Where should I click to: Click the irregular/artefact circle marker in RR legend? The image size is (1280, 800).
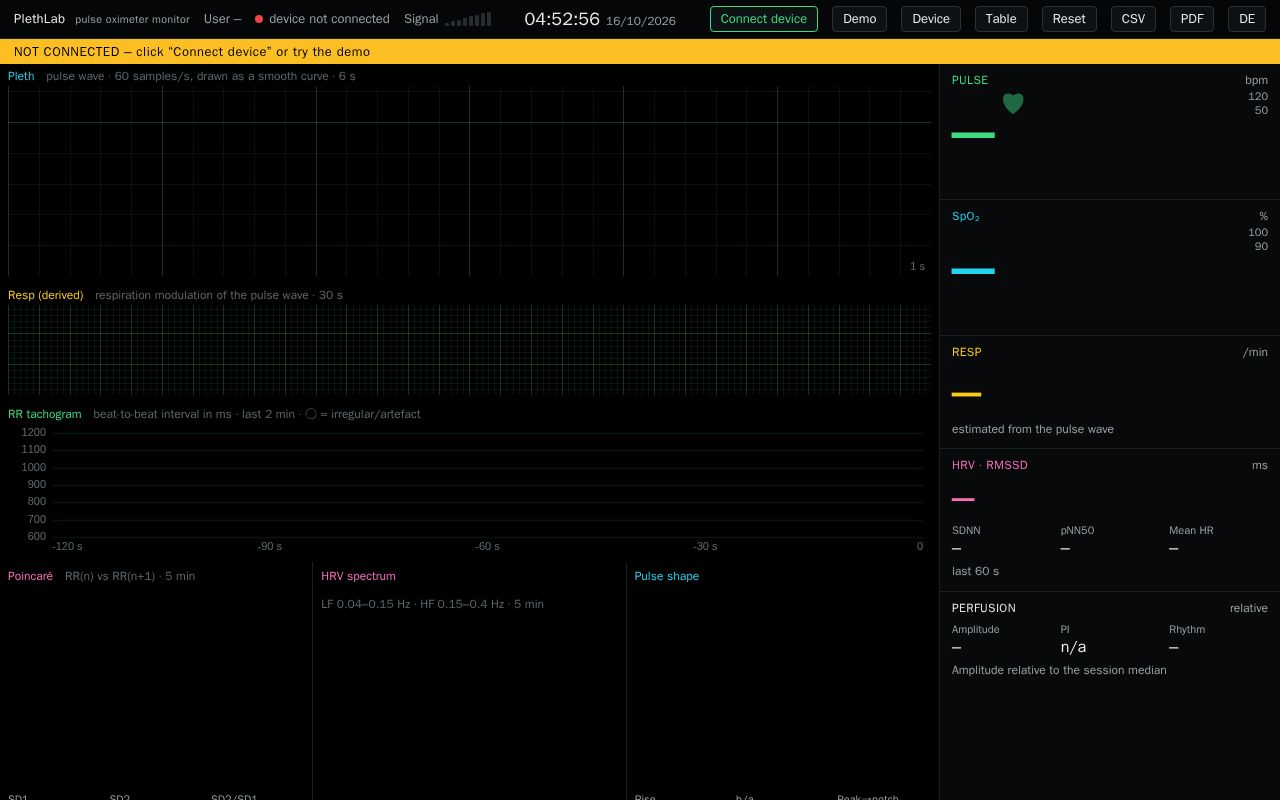coord(311,414)
